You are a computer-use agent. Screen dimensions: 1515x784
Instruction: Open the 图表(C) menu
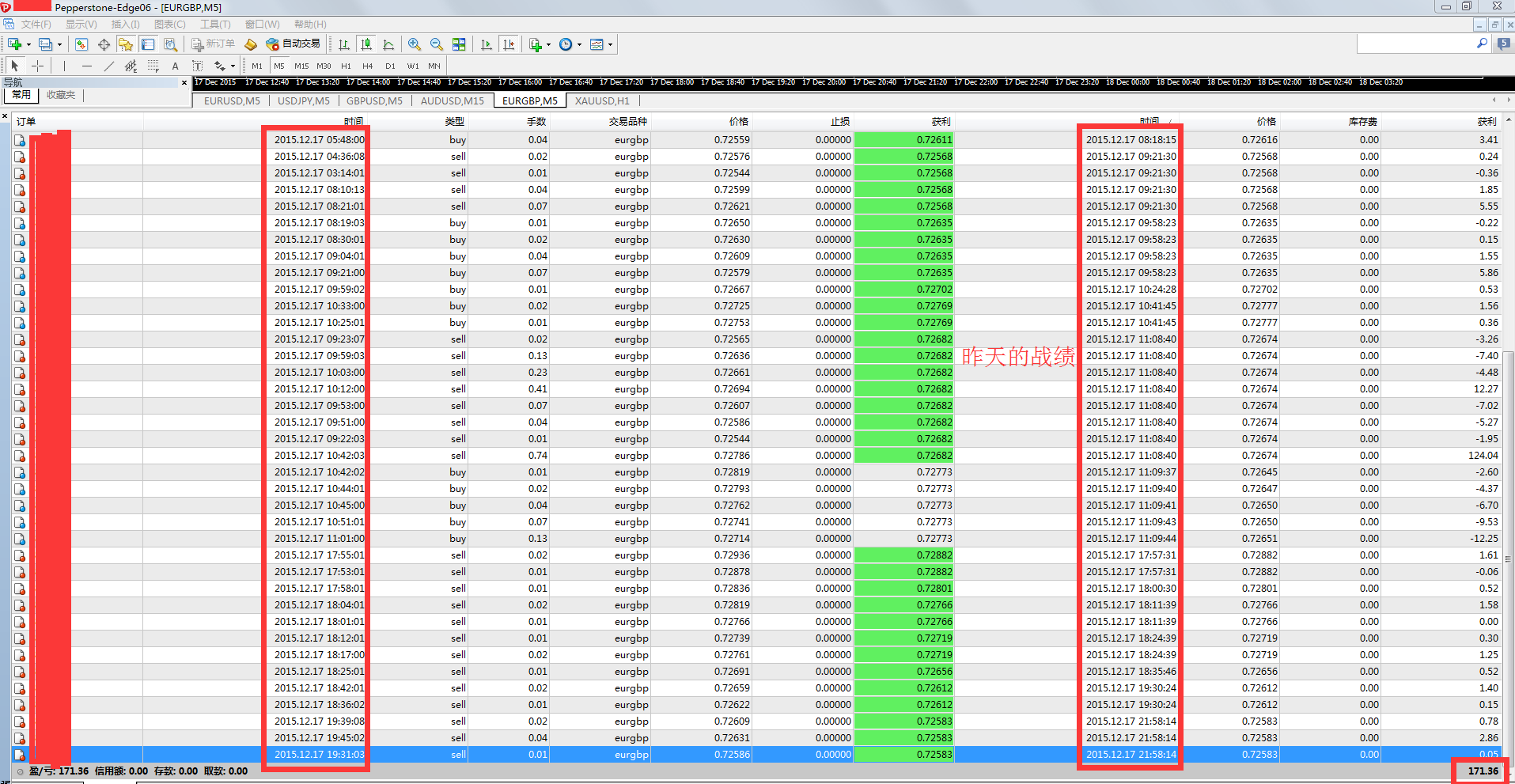[x=170, y=25]
